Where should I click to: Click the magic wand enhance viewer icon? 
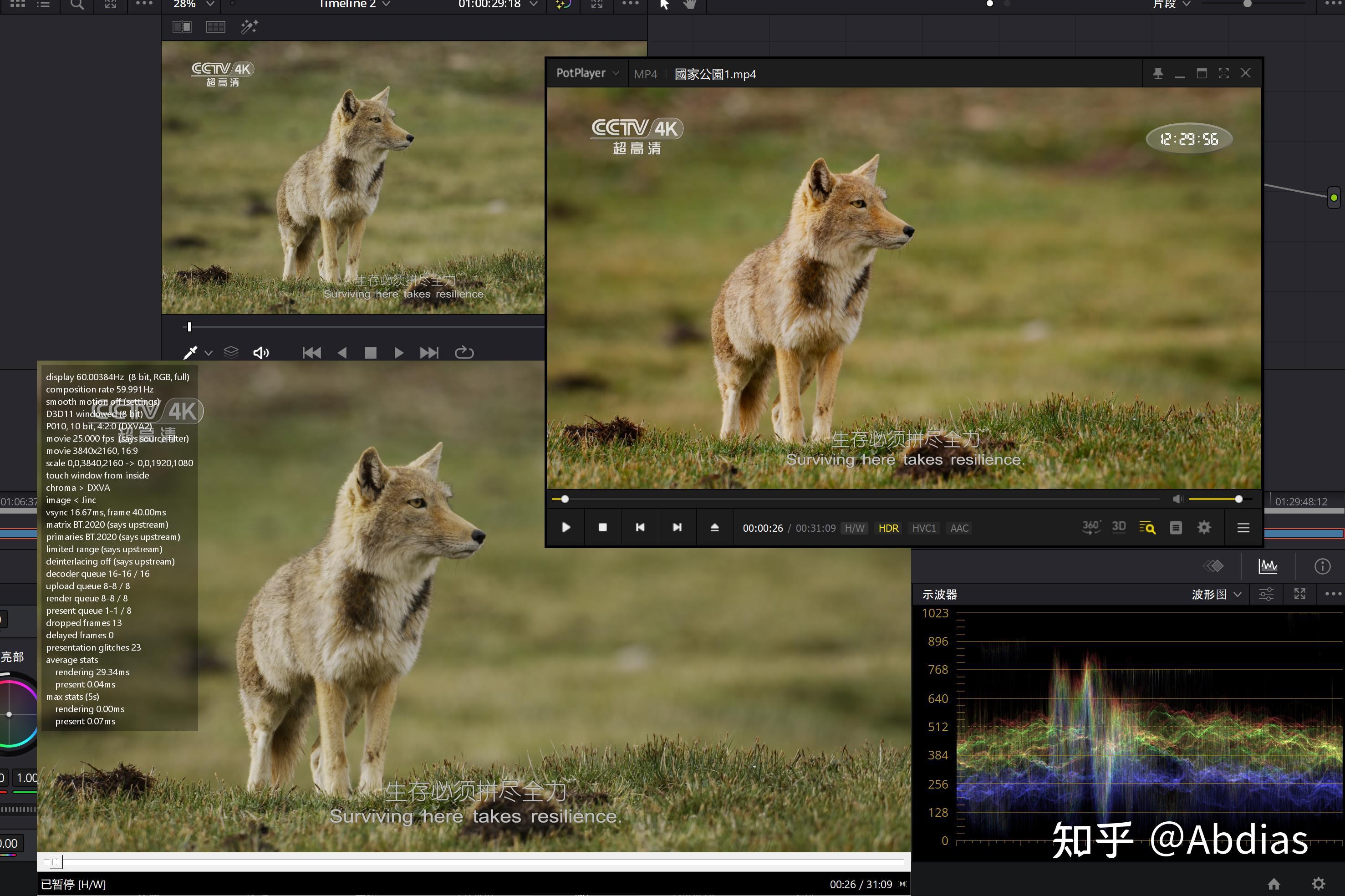click(249, 27)
